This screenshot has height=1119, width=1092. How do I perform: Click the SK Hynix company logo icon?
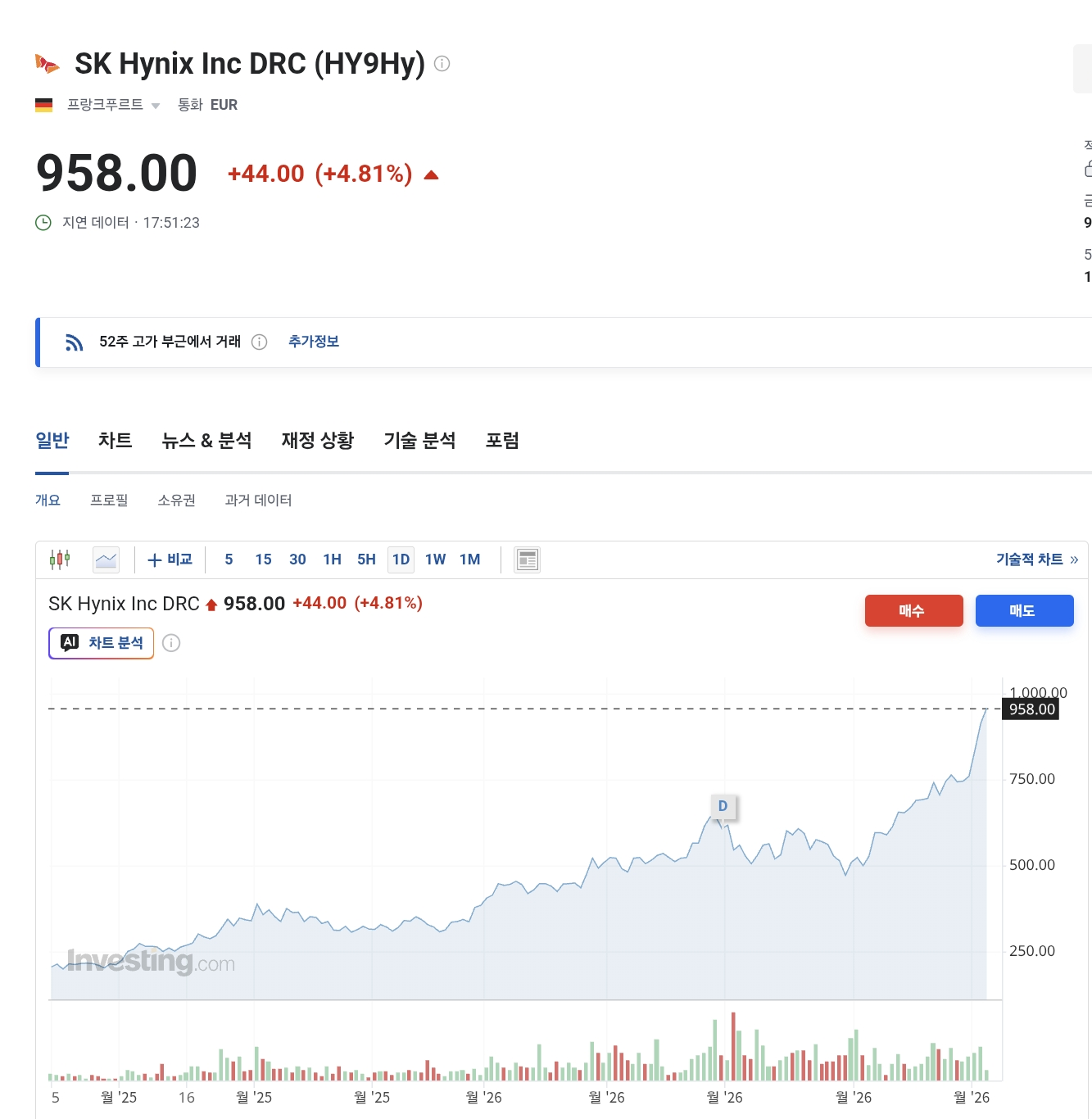click(48, 63)
